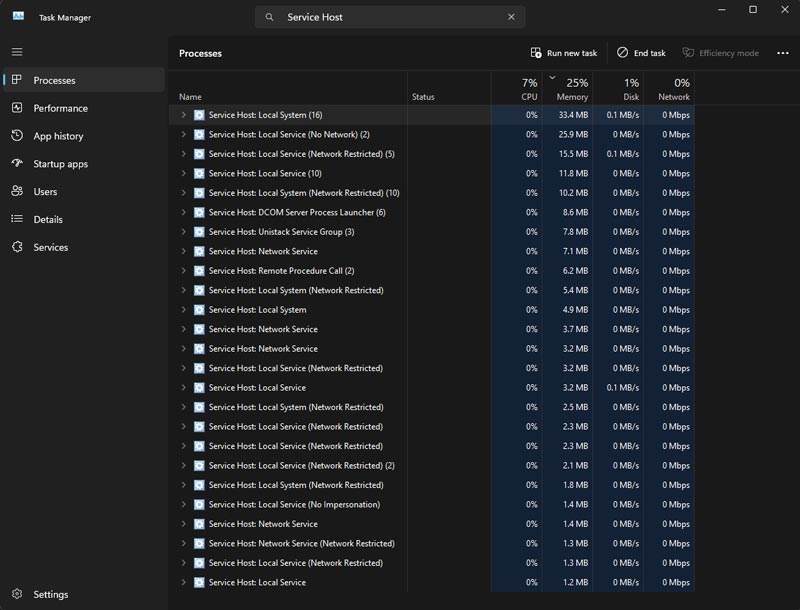The height and width of the screenshot is (610, 800).
Task: Select the 8.6 MB memory cell
Action: [567, 213]
